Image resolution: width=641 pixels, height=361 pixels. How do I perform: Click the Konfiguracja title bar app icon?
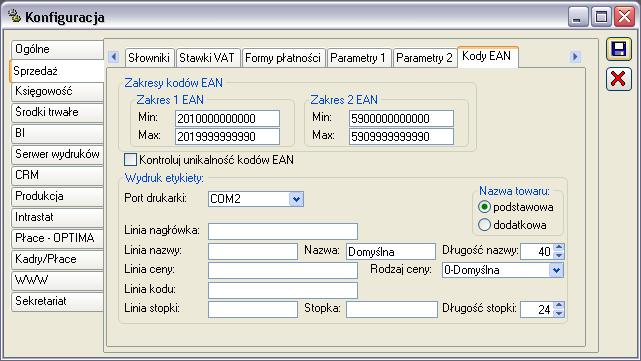click(x=15, y=16)
